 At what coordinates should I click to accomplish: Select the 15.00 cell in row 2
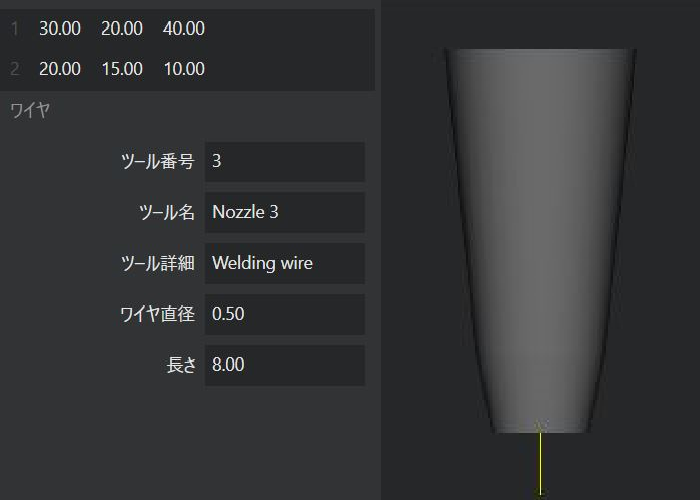pos(122,69)
